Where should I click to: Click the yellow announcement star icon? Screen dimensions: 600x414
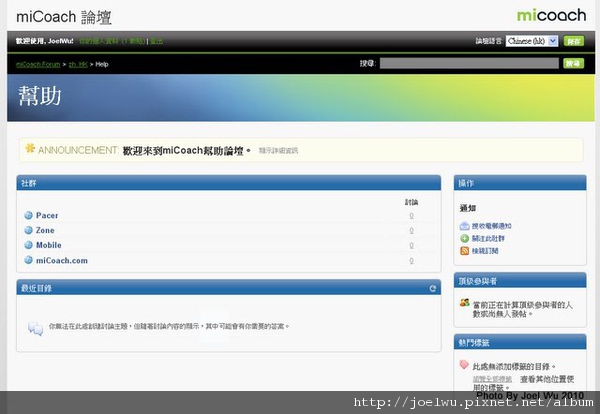[30, 148]
